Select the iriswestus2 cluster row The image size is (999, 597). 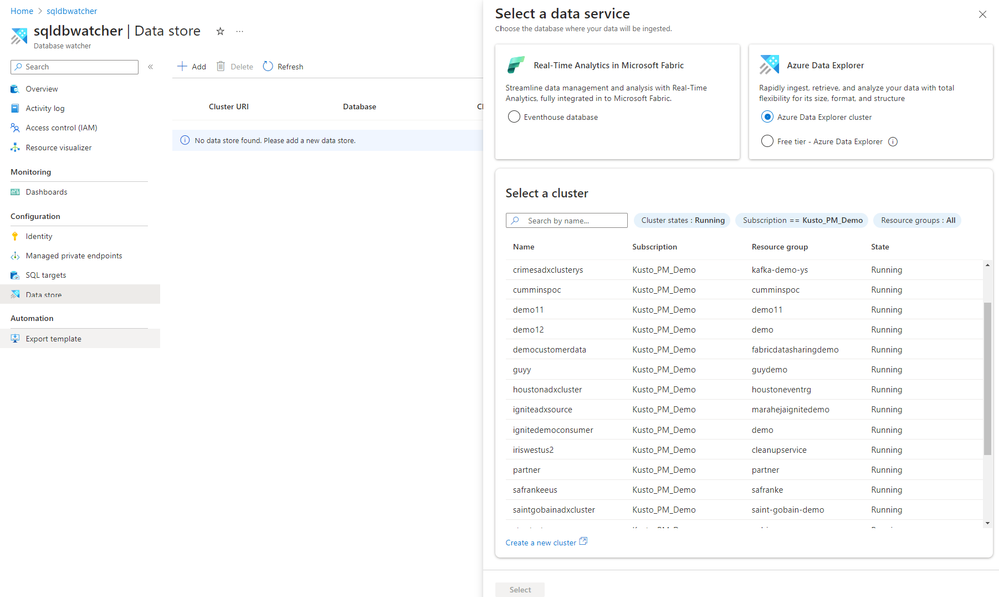pos(744,450)
